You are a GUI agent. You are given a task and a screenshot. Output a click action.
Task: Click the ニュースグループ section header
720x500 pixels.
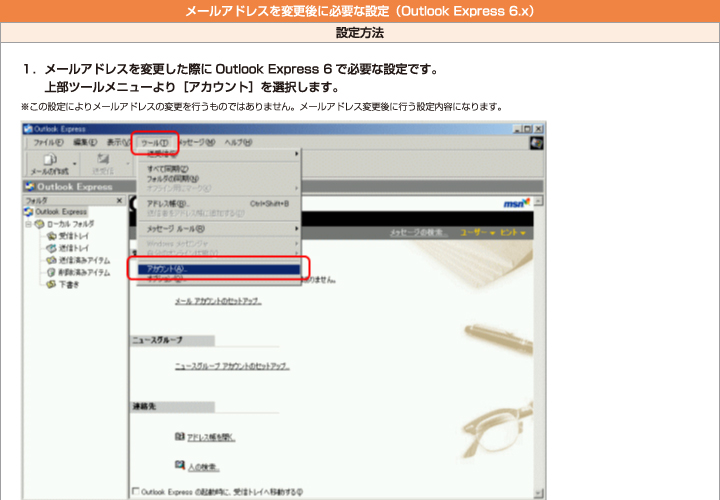173,341
